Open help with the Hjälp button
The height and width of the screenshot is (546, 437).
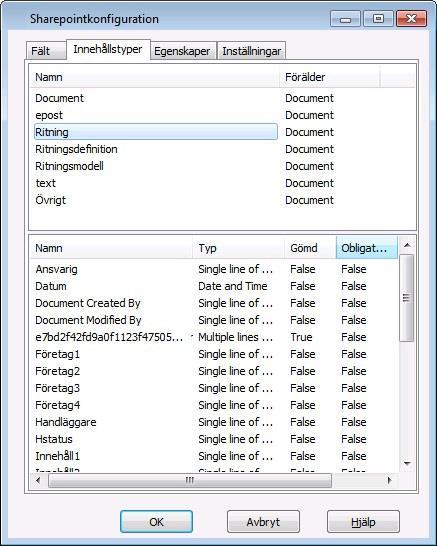pyautogui.click(x=363, y=522)
